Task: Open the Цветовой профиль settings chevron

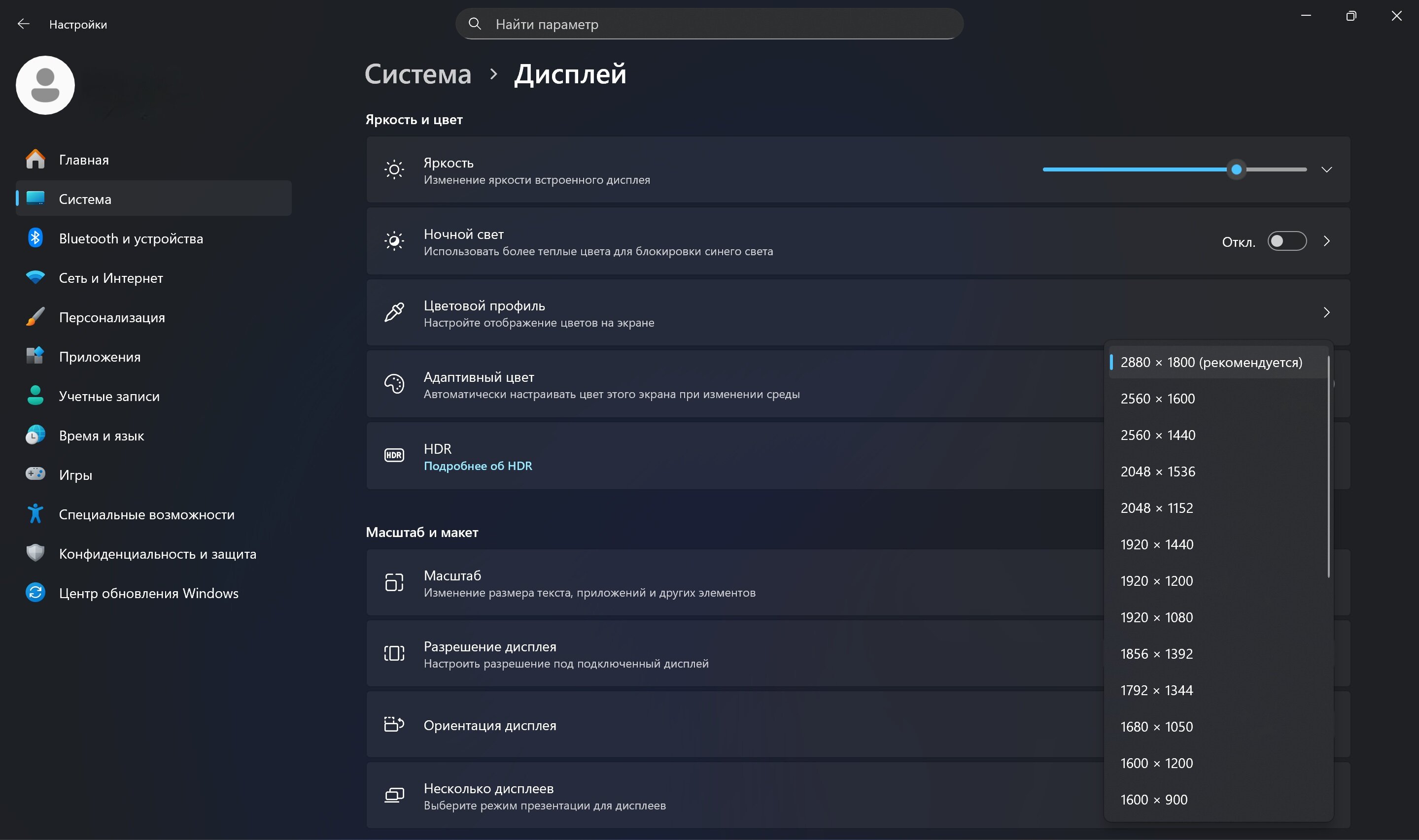Action: coord(1326,312)
